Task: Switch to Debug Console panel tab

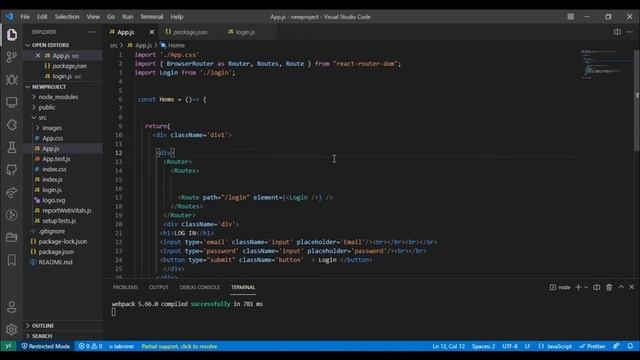Action: click(x=200, y=287)
